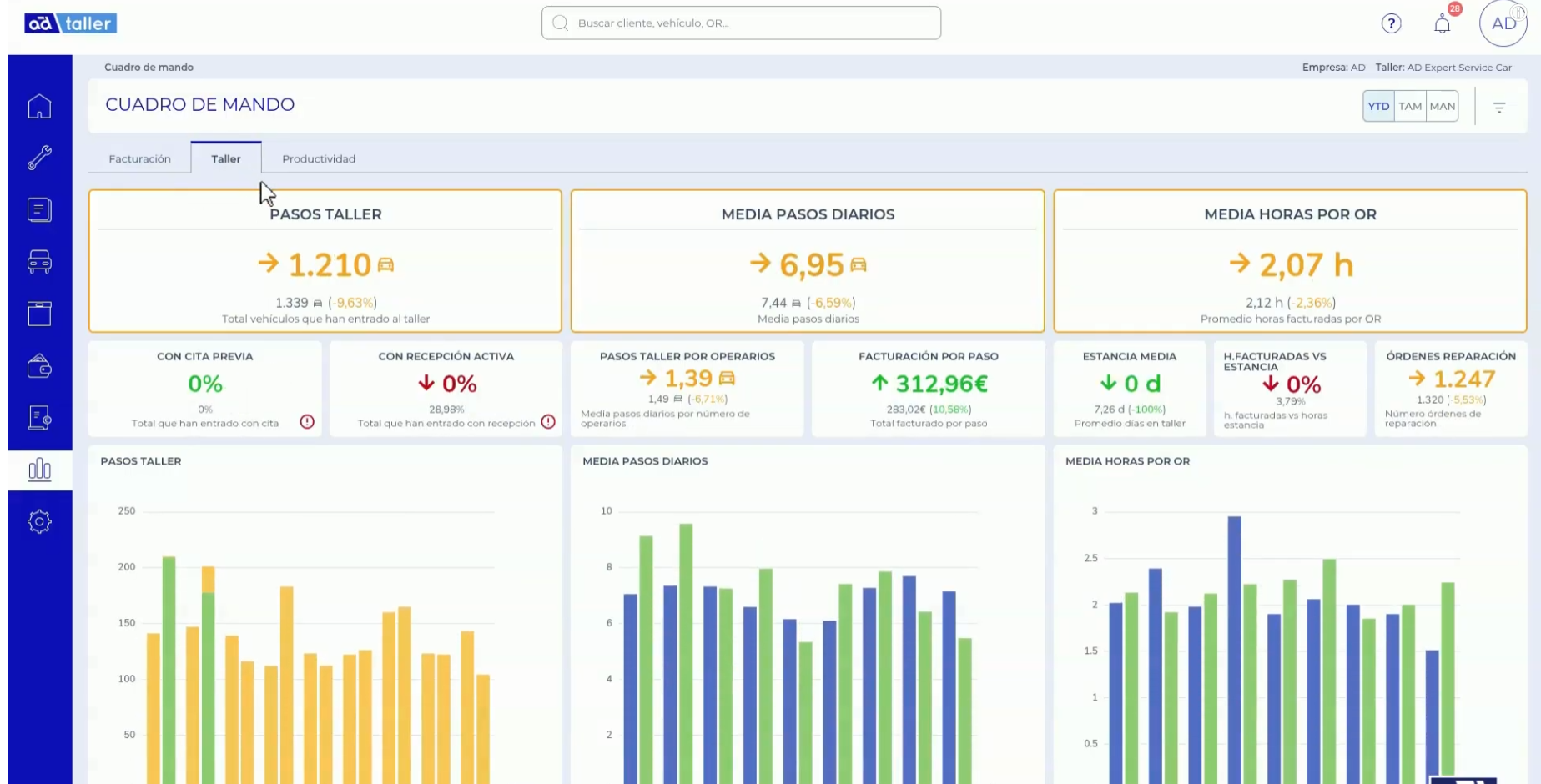This screenshot has height=784, width=1541.
Task: Open the AD user profile avatar
Action: pos(1503,23)
